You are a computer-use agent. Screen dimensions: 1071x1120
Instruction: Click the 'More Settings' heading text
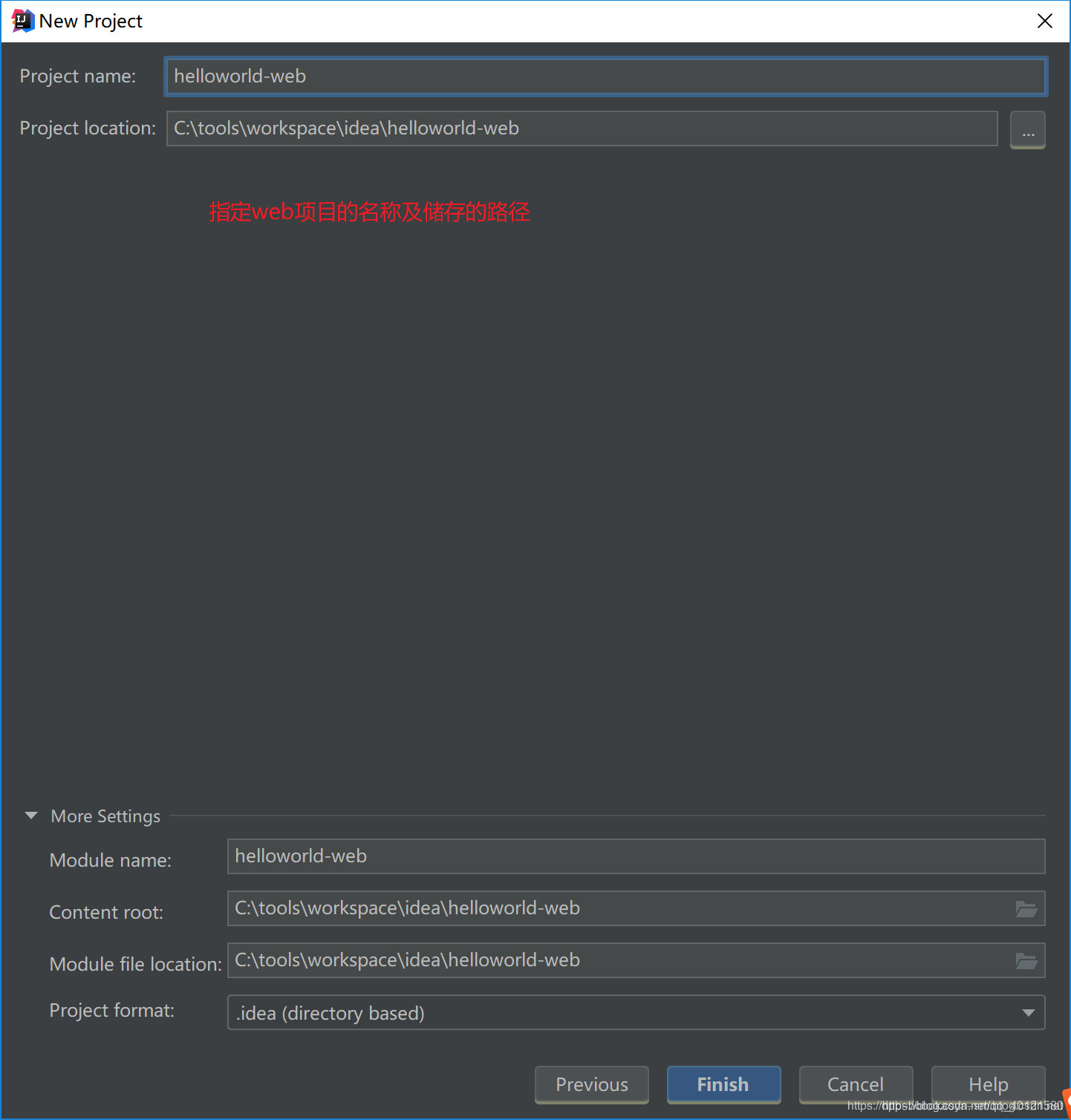pyautogui.click(x=105, y=816)
